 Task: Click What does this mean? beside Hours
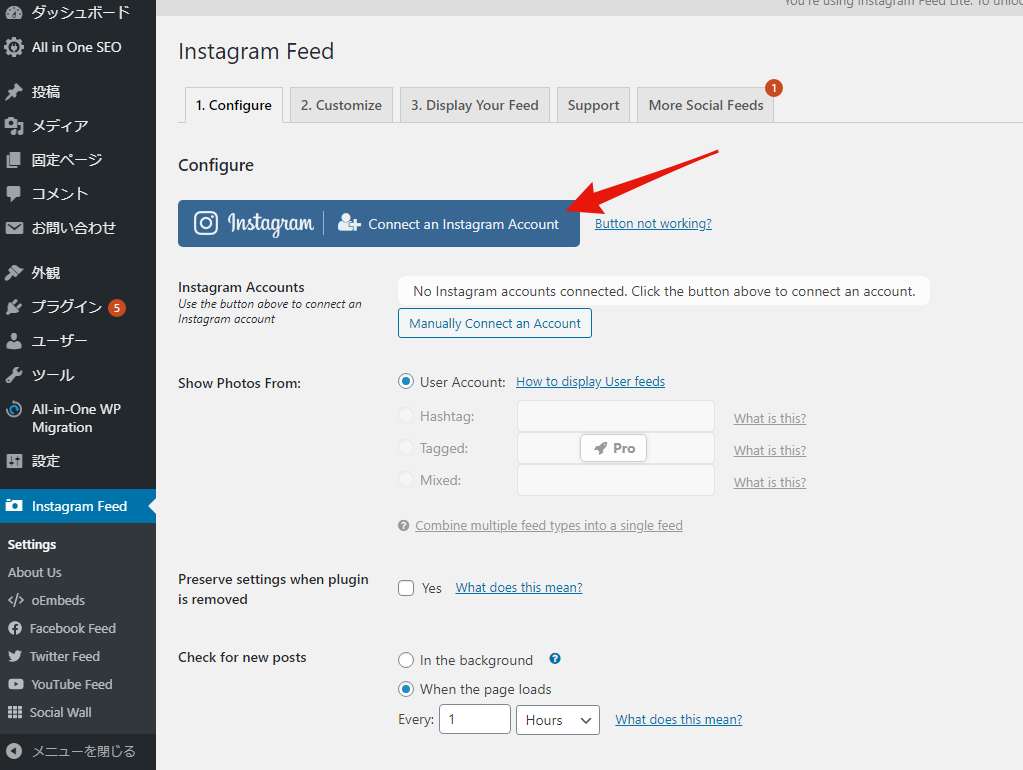679,719
